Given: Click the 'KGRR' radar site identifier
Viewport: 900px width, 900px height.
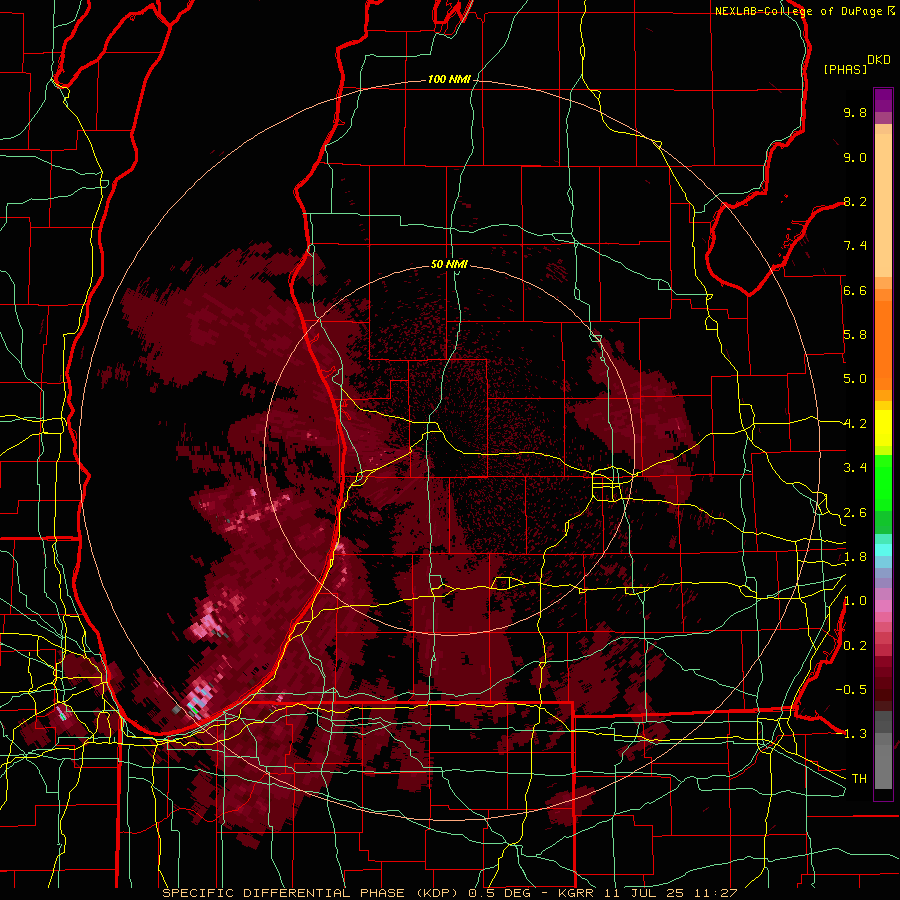Looking at the screenshot, I should (578, 893).
